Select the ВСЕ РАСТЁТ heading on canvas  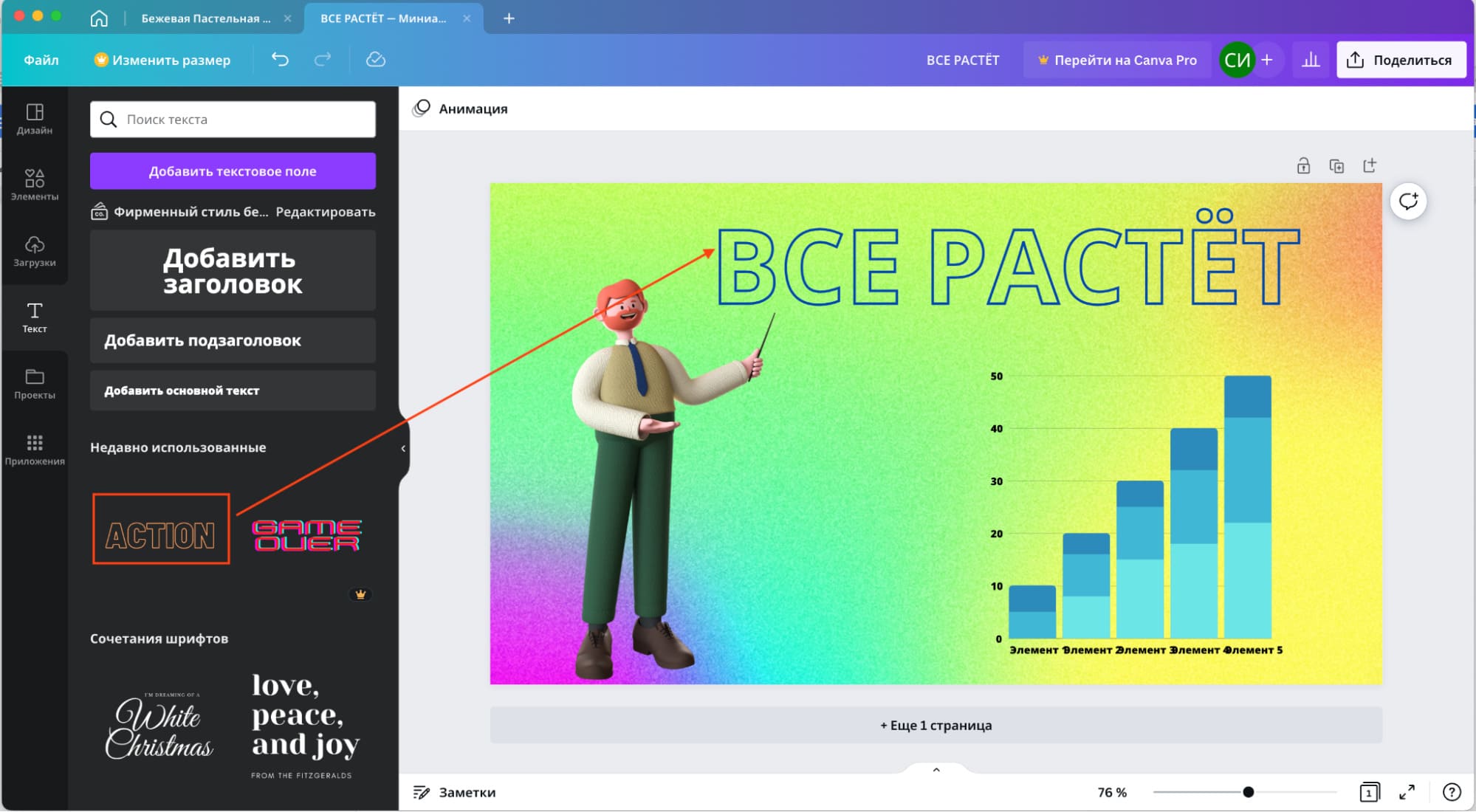[1008, 258]
